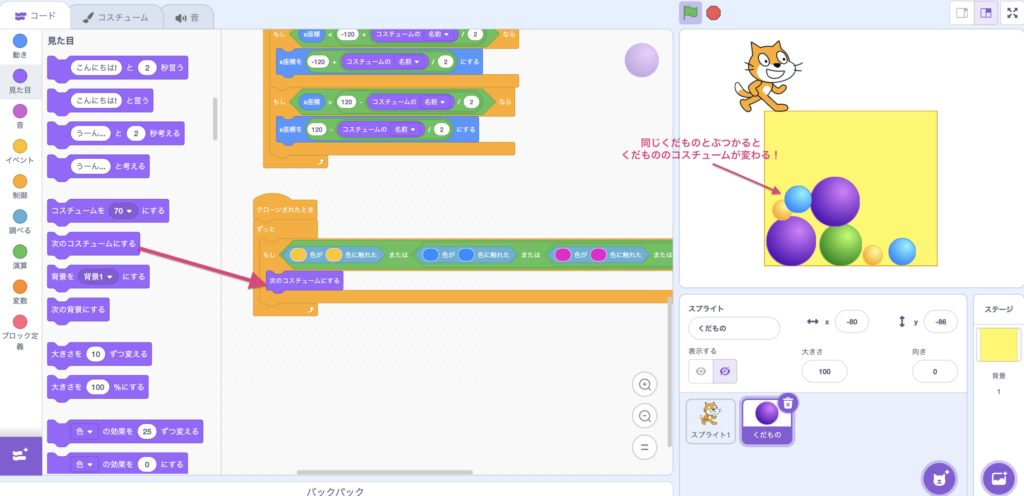Open the コスチューム tab
1024x496 pixels.
pyautogui.click(x=115, y=18)
